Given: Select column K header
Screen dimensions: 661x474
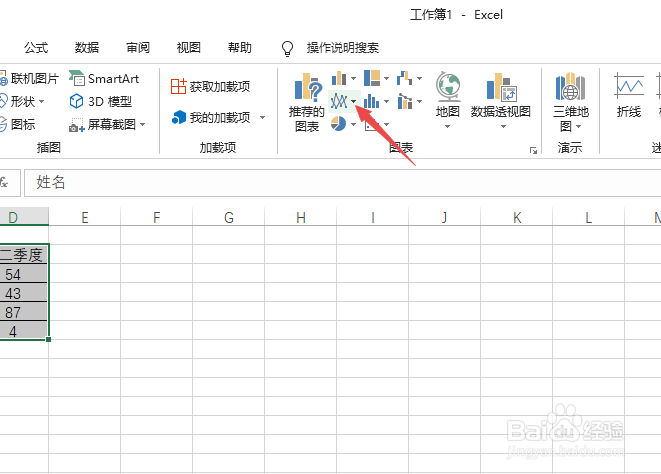Looking at the screenshot, I should [516, 217].
